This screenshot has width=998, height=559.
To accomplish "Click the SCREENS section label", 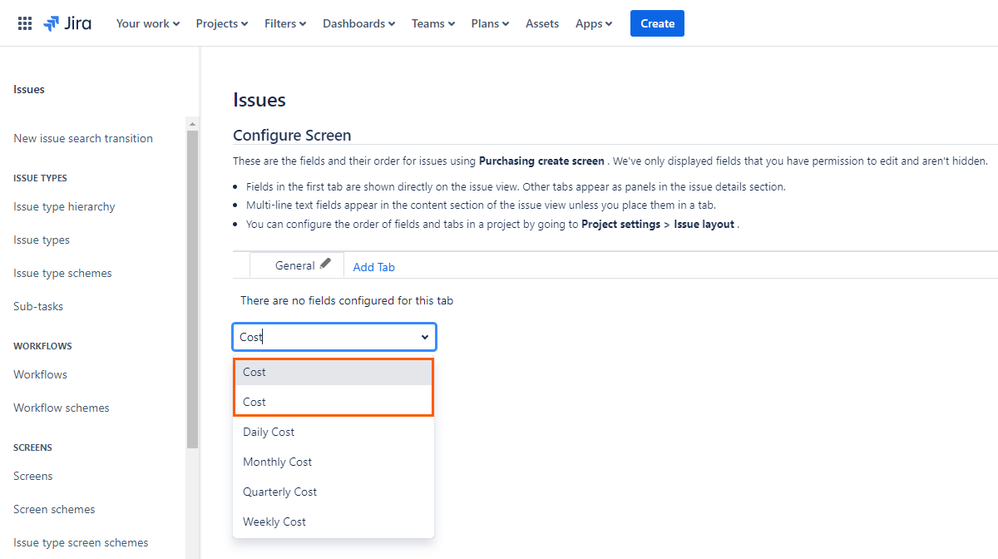I will (x=32, y=448).
